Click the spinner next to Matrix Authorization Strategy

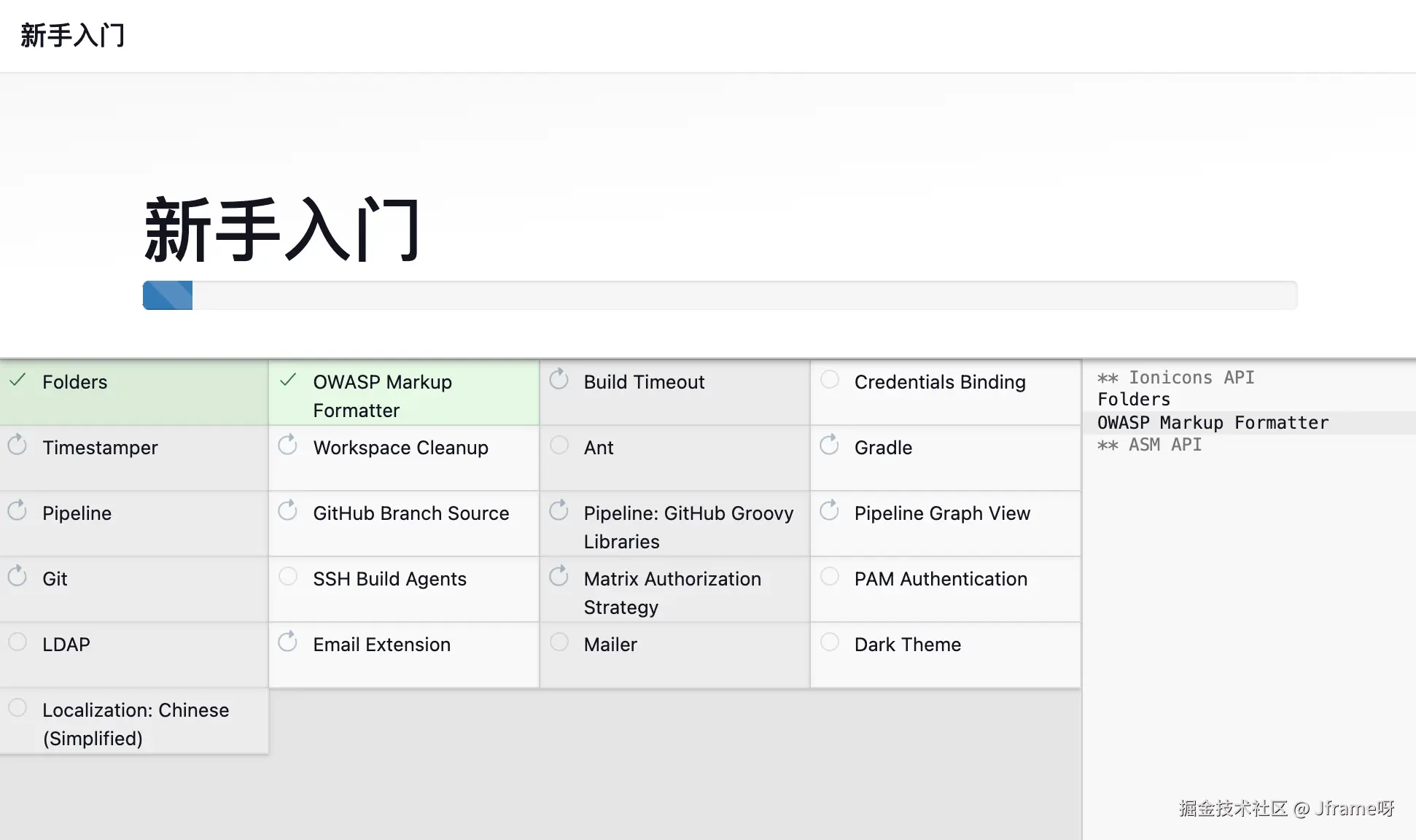tap(559, 576)
